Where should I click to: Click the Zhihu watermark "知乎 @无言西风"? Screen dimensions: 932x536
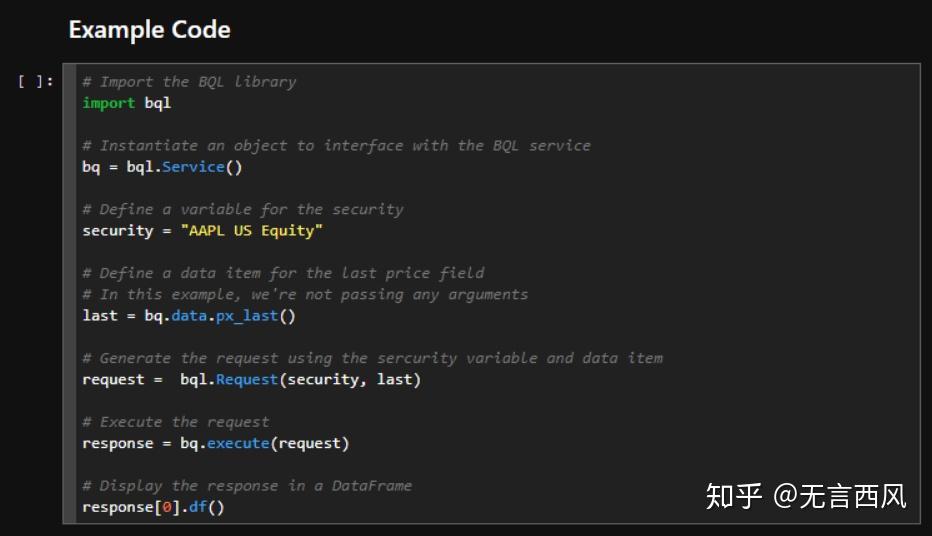[805, 495]
